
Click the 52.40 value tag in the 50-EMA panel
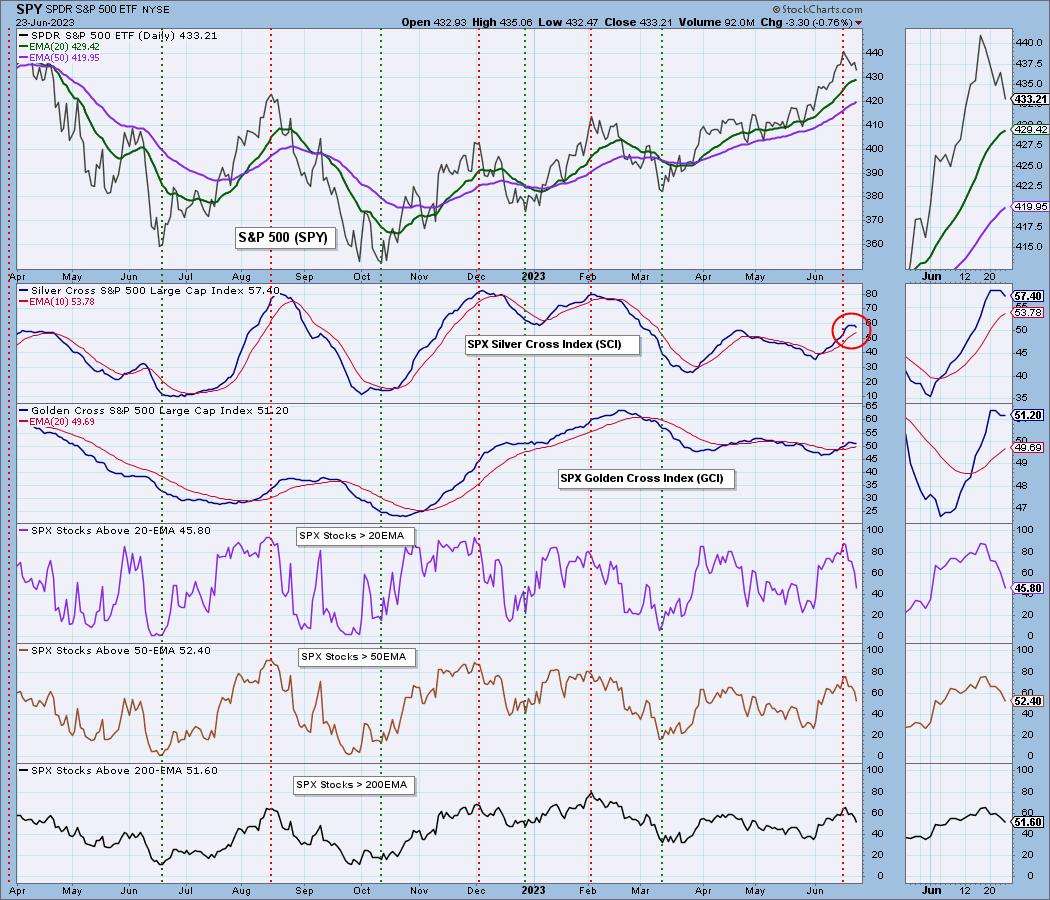click(x=1028, y=701)
